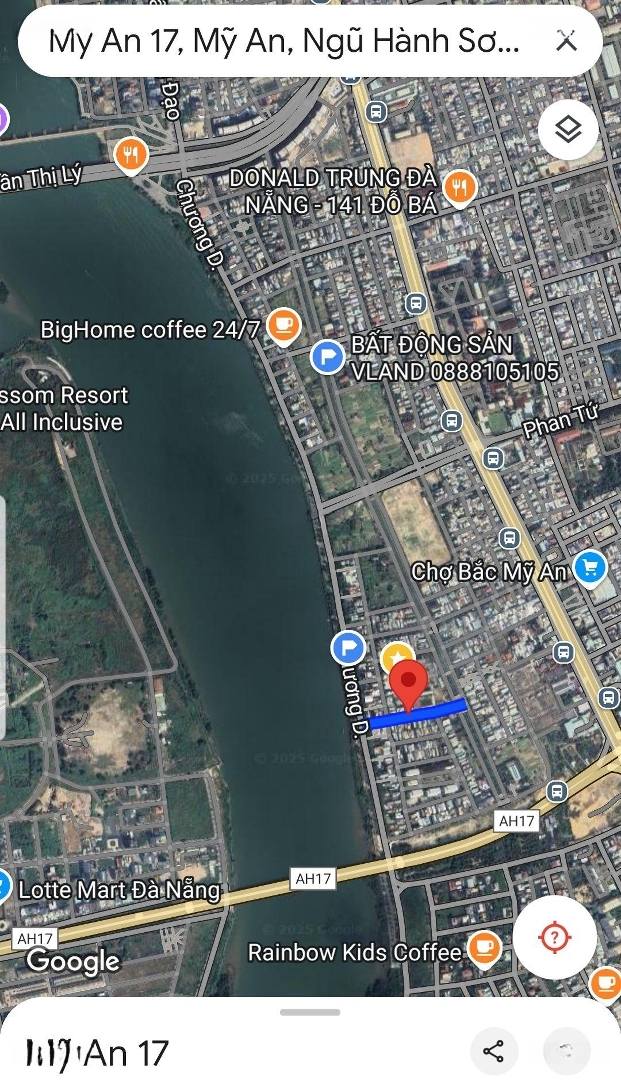Screen dimensions: 621x1080
Task: Open Rainbow Kids Coffee cafe marker
Action: coord(485,950)
